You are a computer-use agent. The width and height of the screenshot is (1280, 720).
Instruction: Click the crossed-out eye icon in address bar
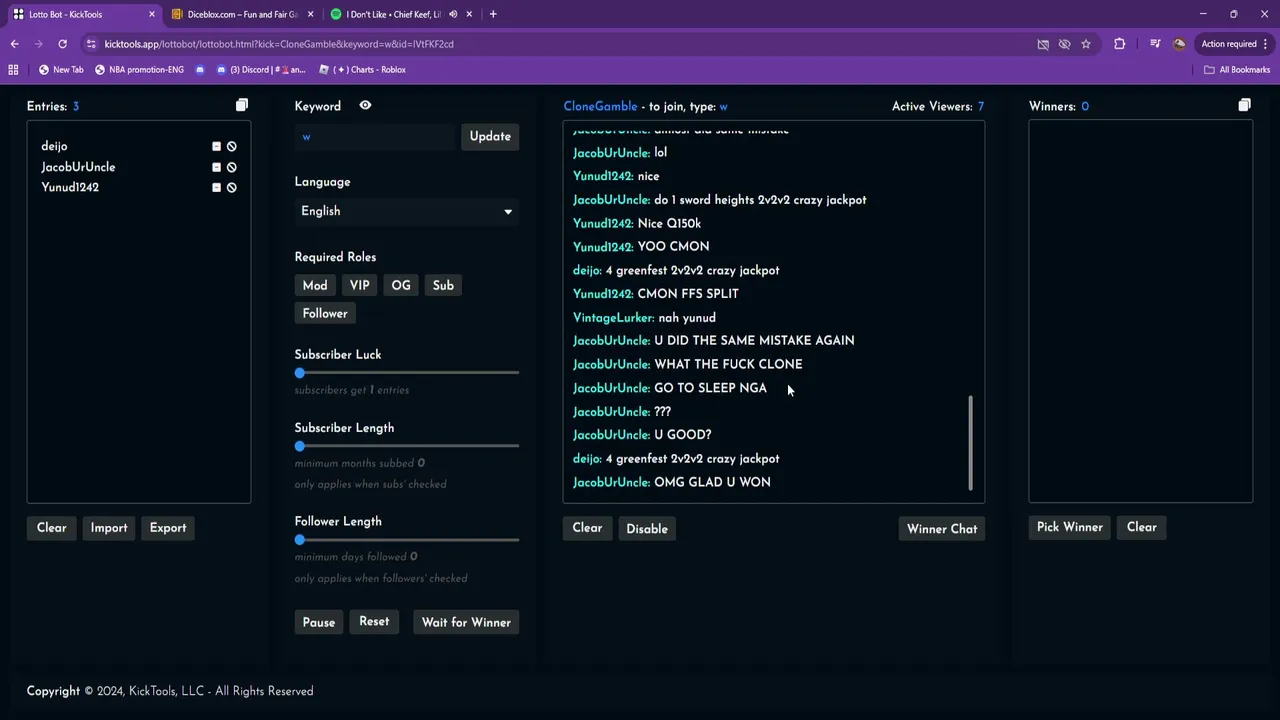[1064, 44]
